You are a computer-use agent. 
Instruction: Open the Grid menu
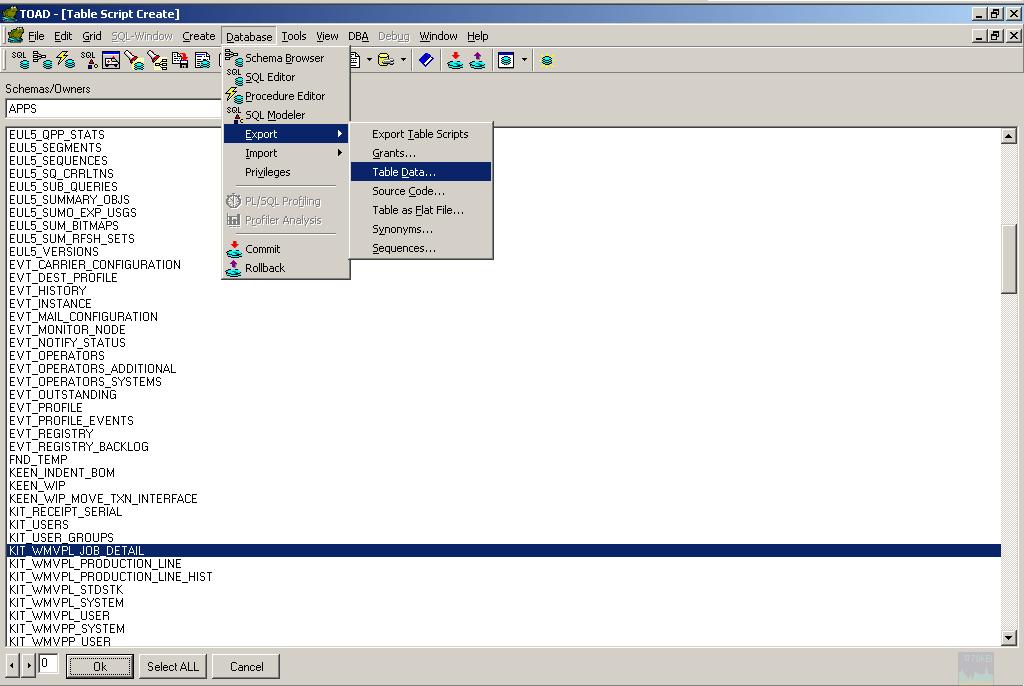pos(91,36)
